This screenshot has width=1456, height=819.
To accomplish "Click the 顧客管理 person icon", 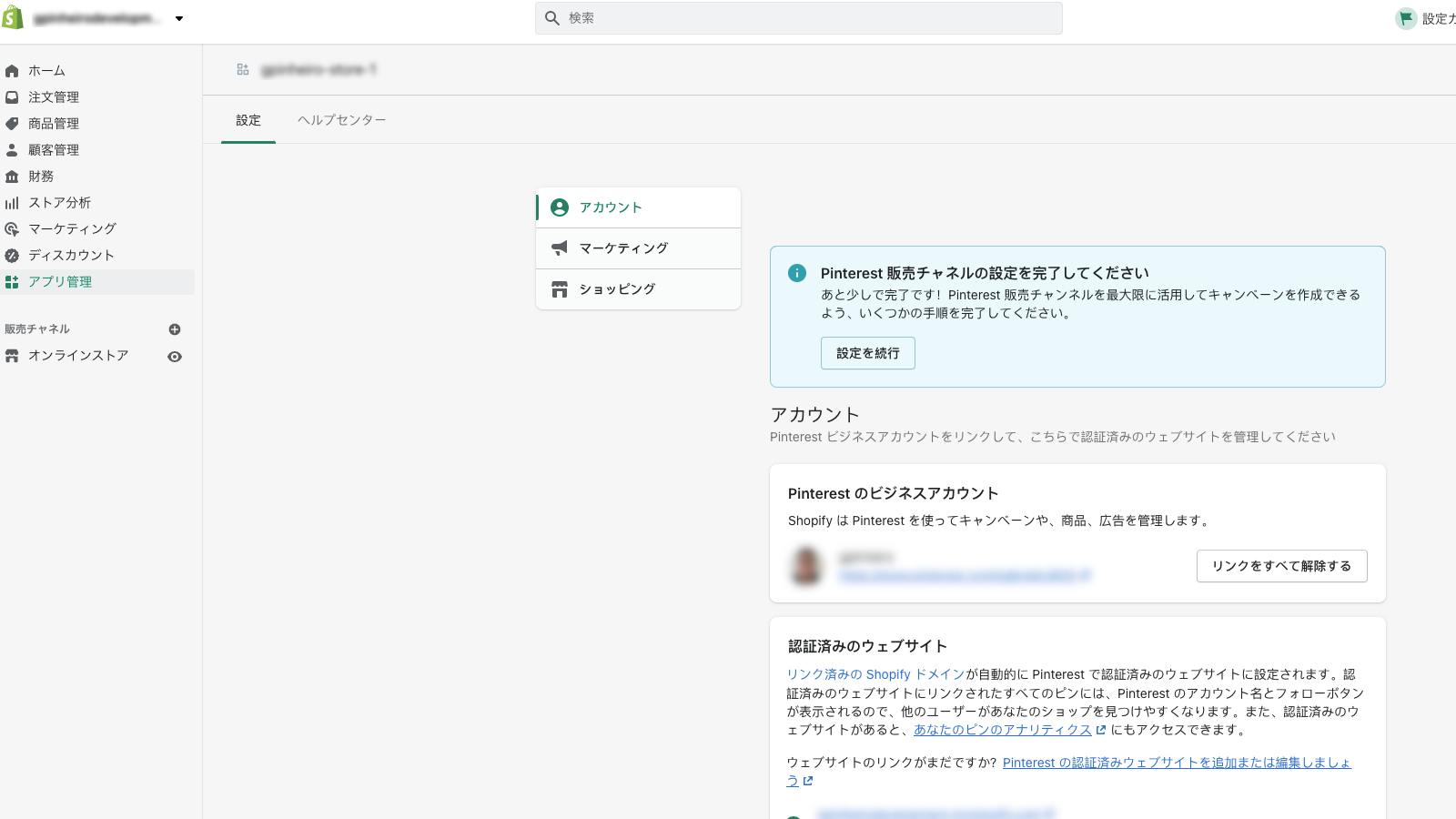I will [x=12, y=150].
